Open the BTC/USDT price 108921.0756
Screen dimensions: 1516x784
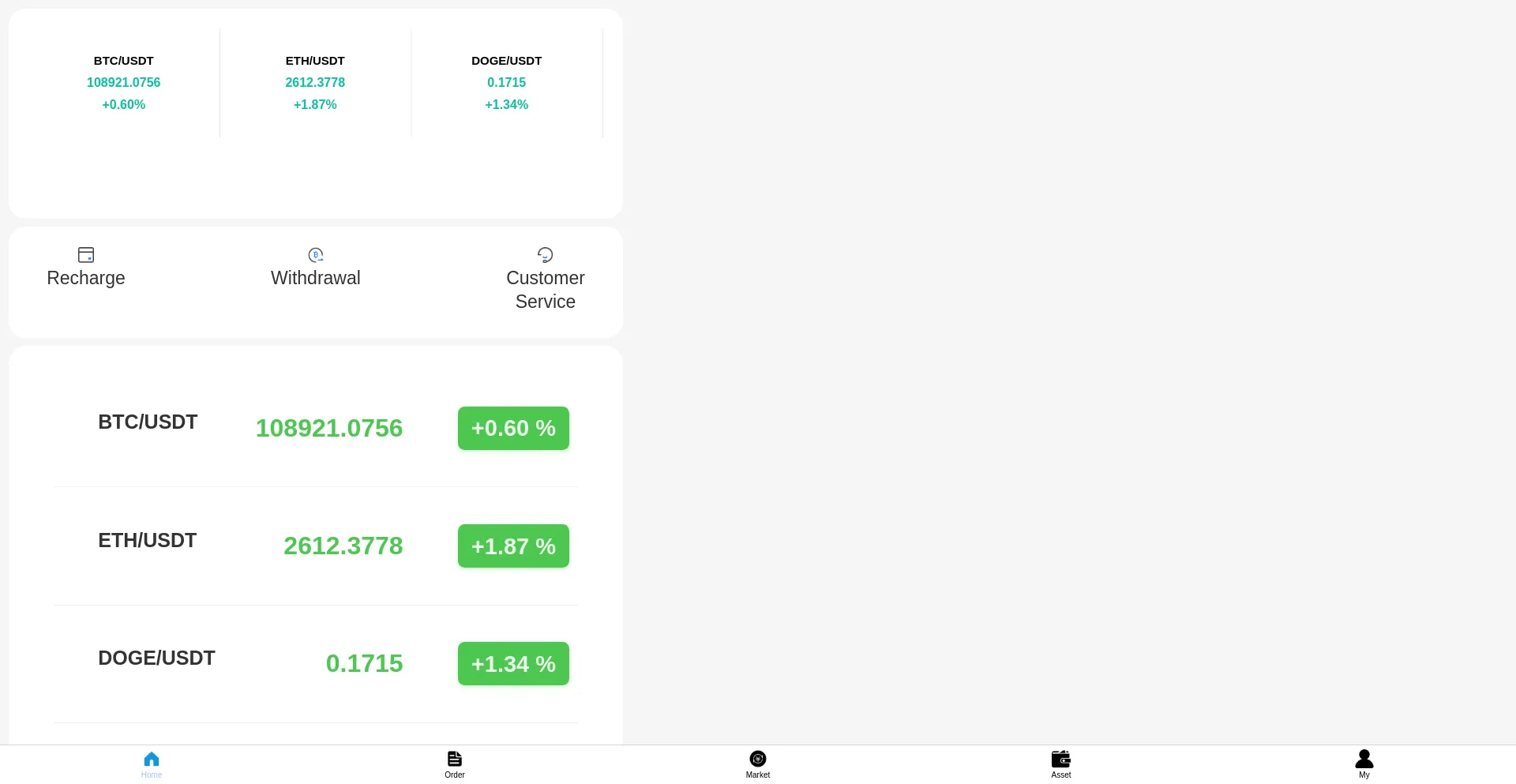[329, 428]
